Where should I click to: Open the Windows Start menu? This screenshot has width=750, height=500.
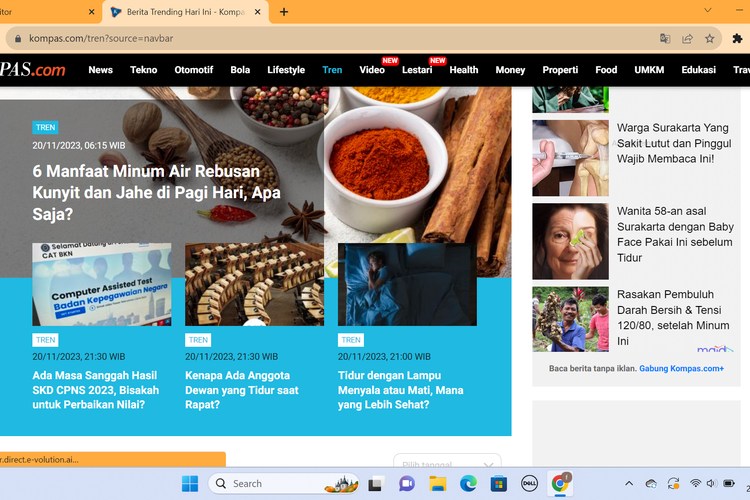click(189, 484)
